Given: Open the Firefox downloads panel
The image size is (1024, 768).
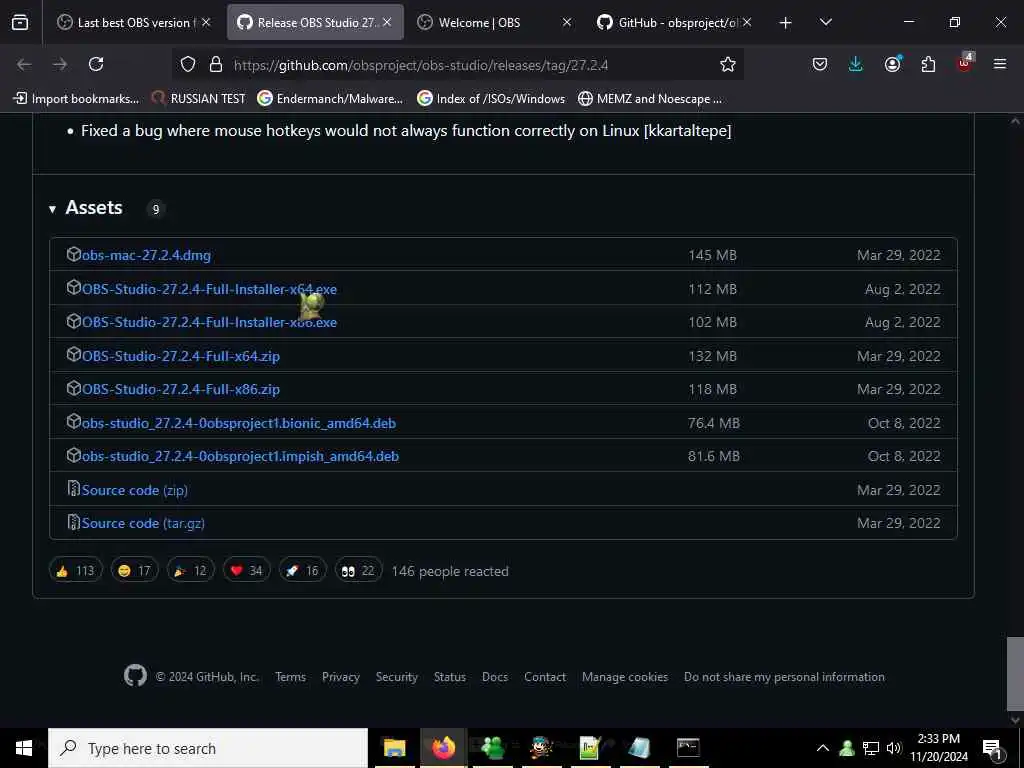Looking at the screenshot, I should (856, 64).
